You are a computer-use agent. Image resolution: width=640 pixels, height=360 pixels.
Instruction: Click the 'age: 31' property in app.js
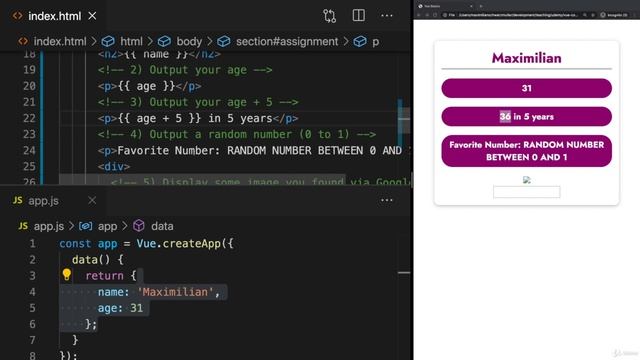[x=120, y=308]
